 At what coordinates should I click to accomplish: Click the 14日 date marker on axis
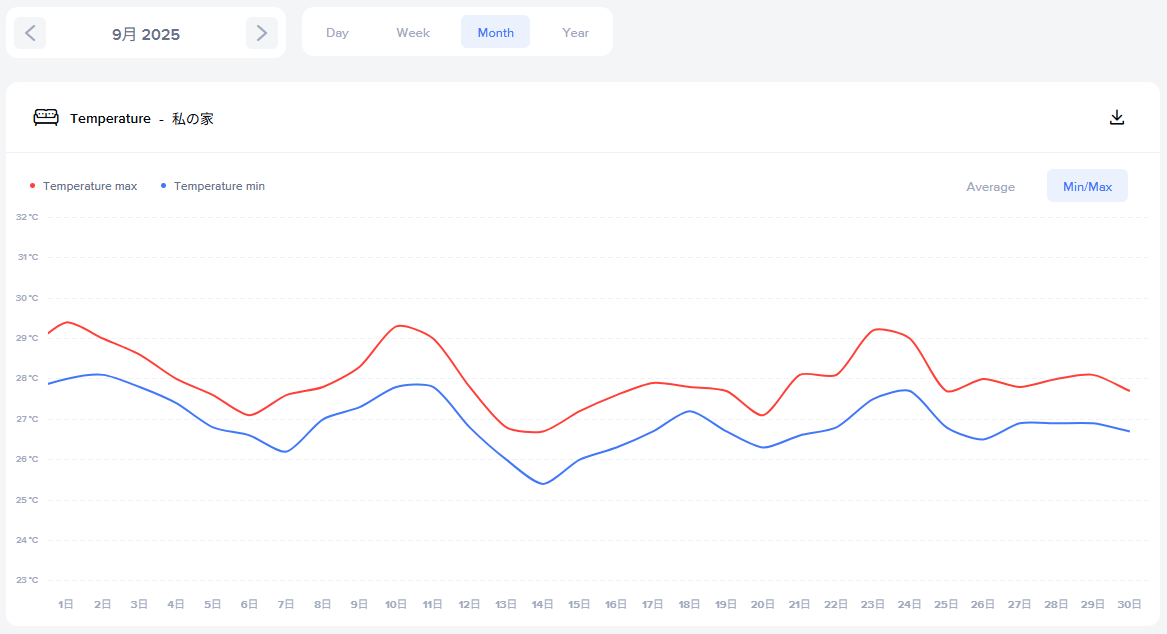(x=543, y=604)
